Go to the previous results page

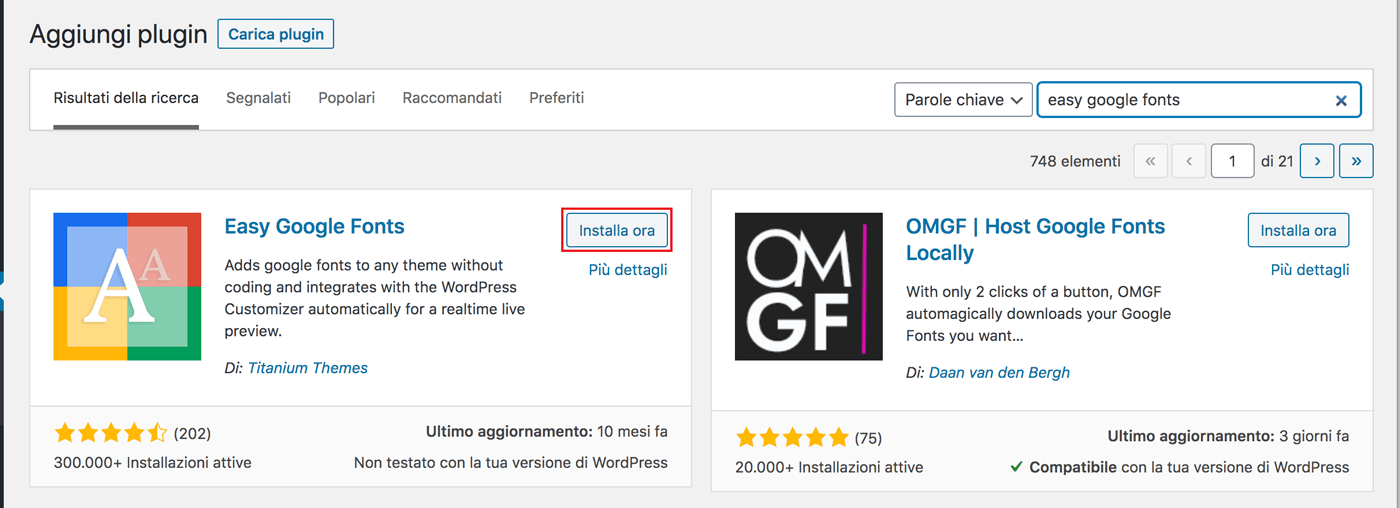(1188, 161)
